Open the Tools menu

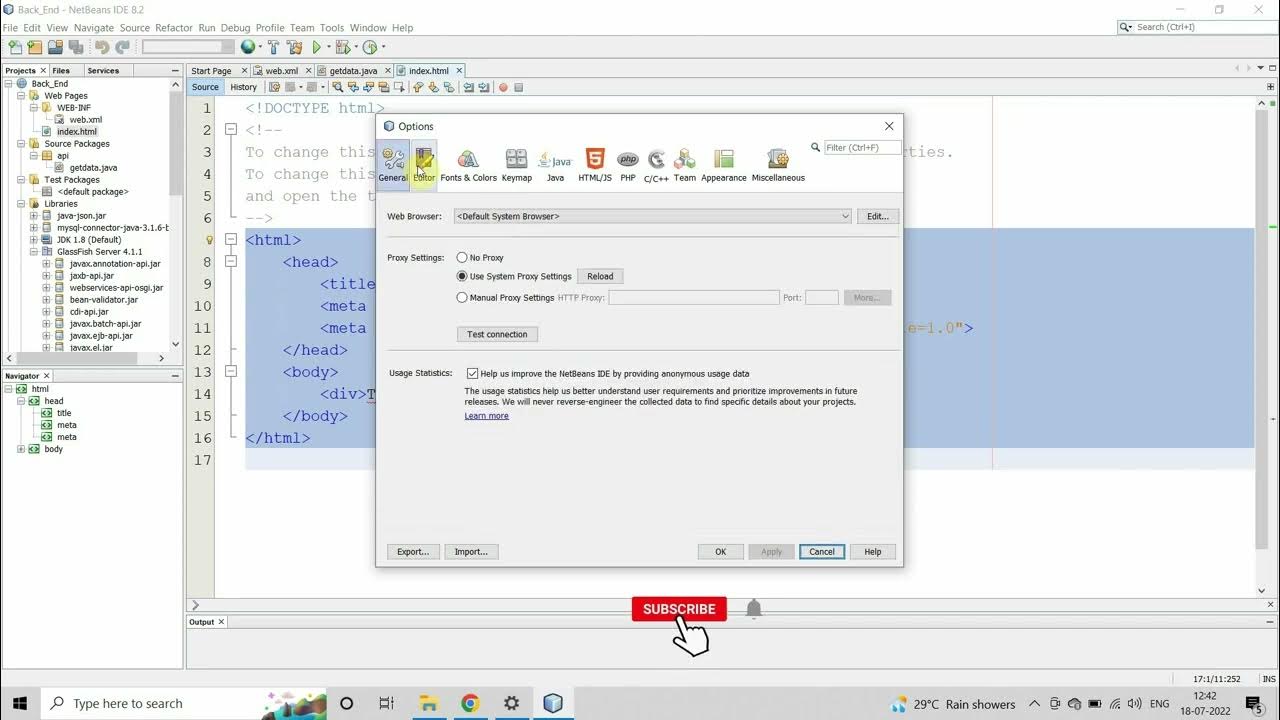(332, 28)
